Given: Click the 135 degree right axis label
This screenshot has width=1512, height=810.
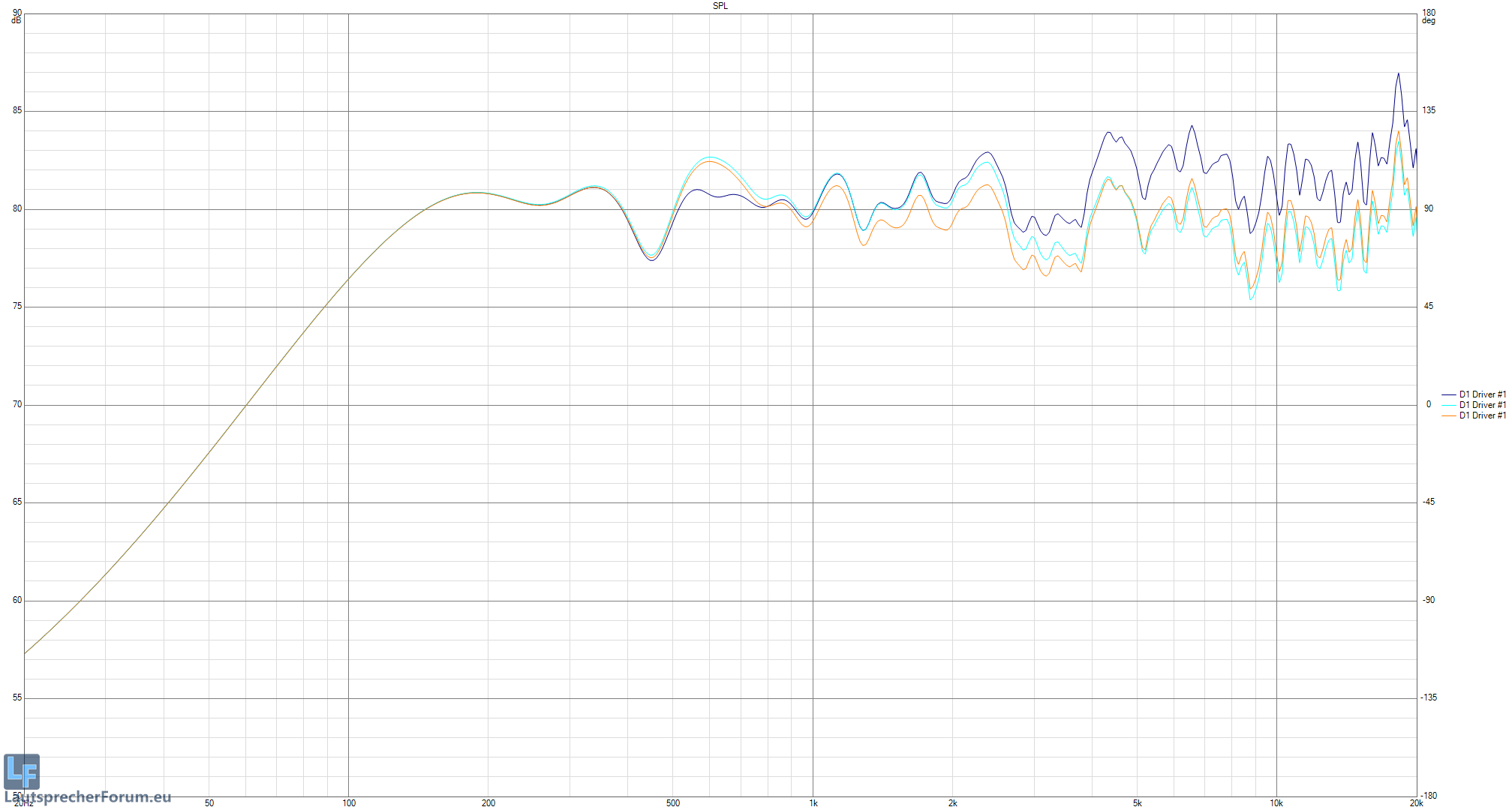Looking at the screenshot, I should coord(1429,110).
